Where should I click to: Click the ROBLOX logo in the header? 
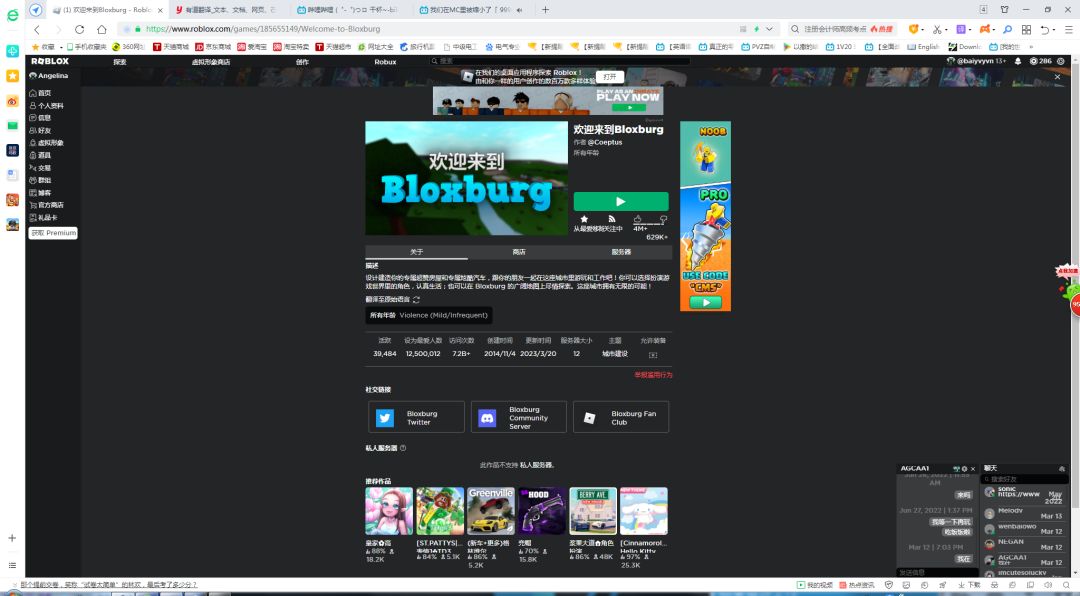(50, 61)
